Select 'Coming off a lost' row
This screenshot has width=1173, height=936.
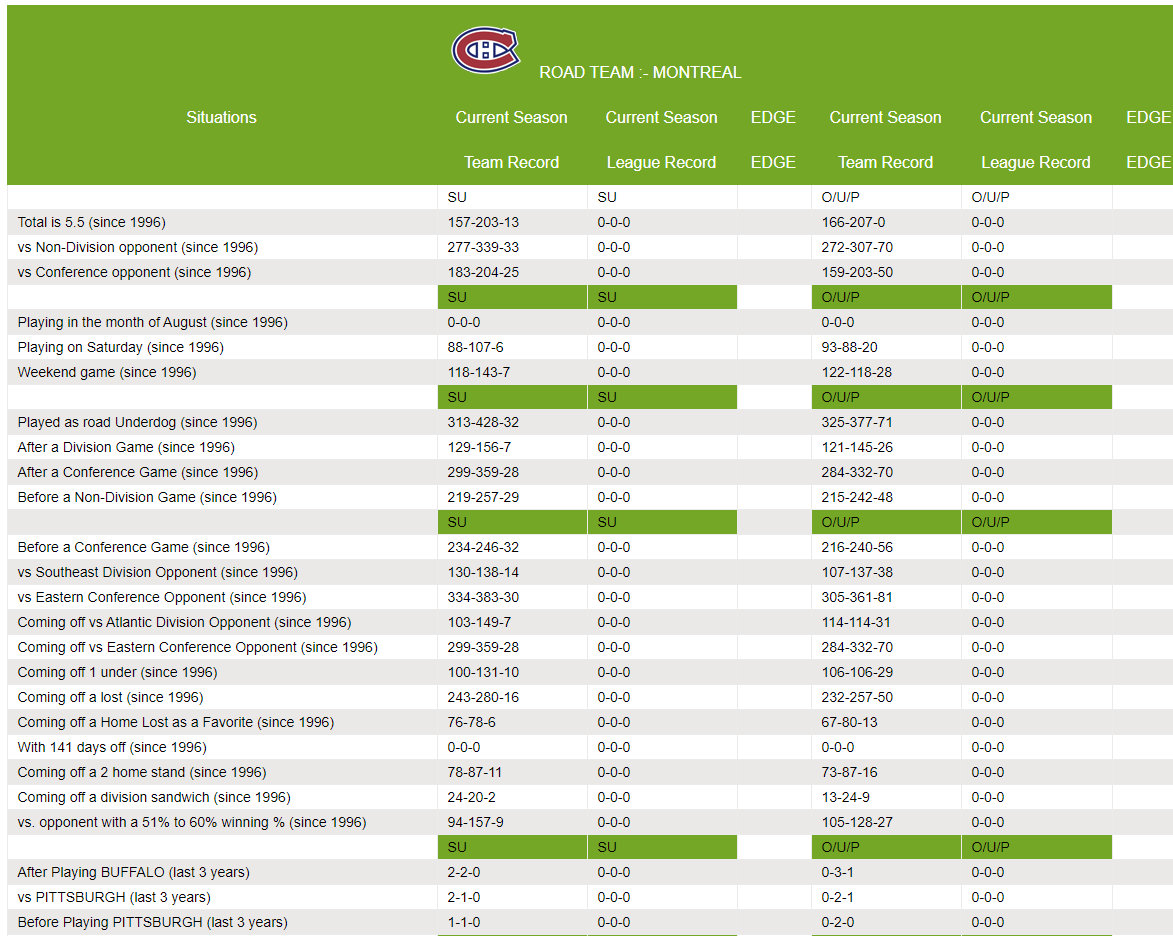click(589, 697)
